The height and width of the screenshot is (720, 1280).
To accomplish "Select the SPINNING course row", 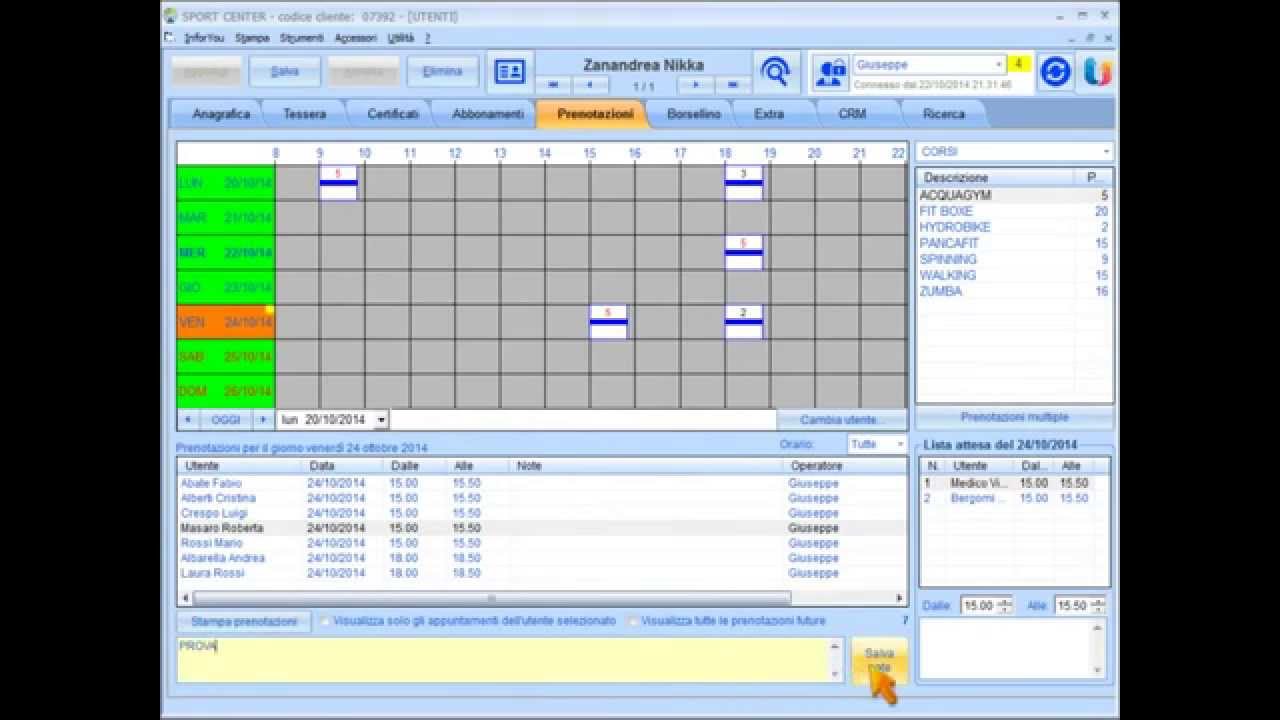I will (1014, 259).
